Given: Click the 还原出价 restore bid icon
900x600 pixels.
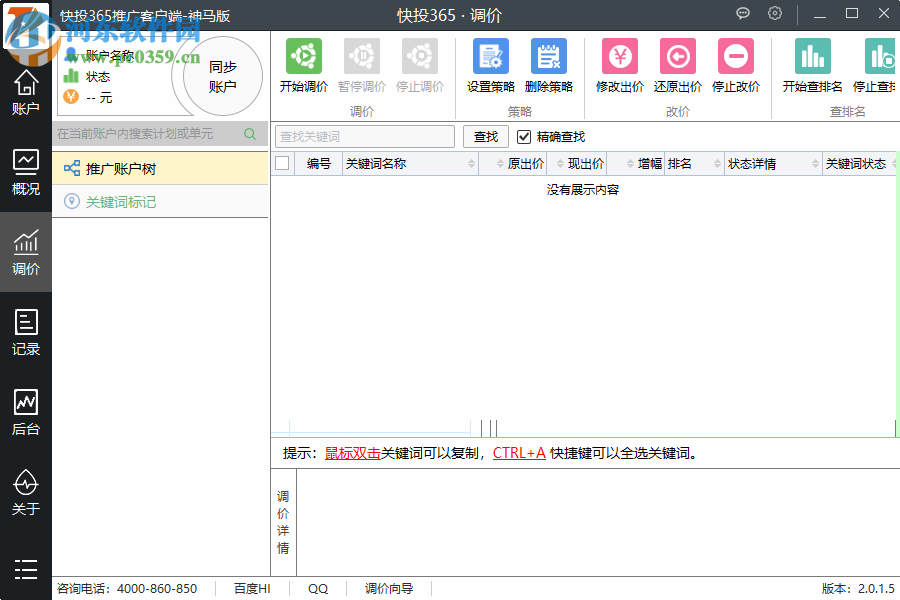Looking at the screenshot, I should (x=678, y=56).
